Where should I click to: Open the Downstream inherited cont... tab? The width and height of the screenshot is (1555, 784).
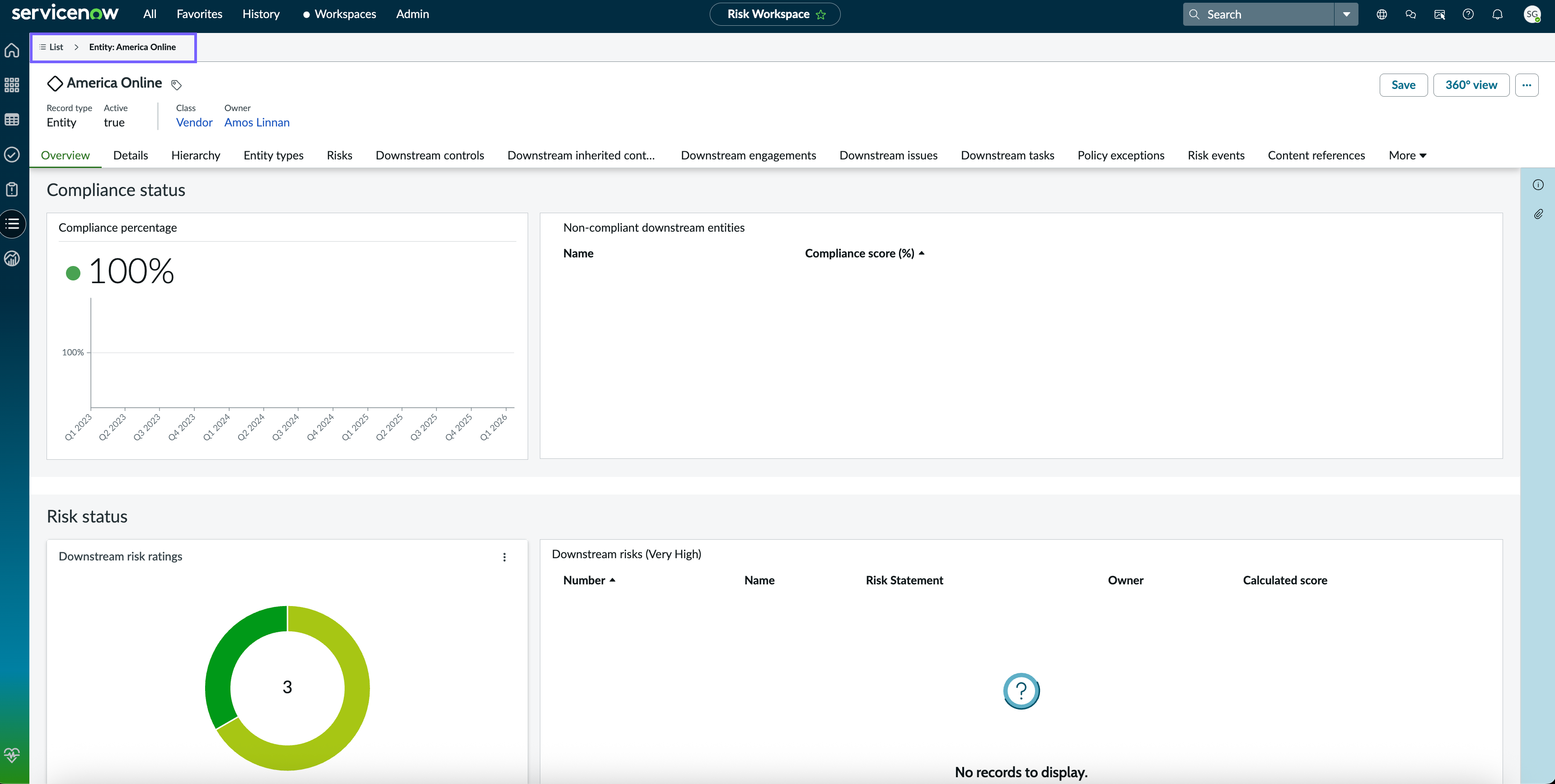click(x=581, y=155)
